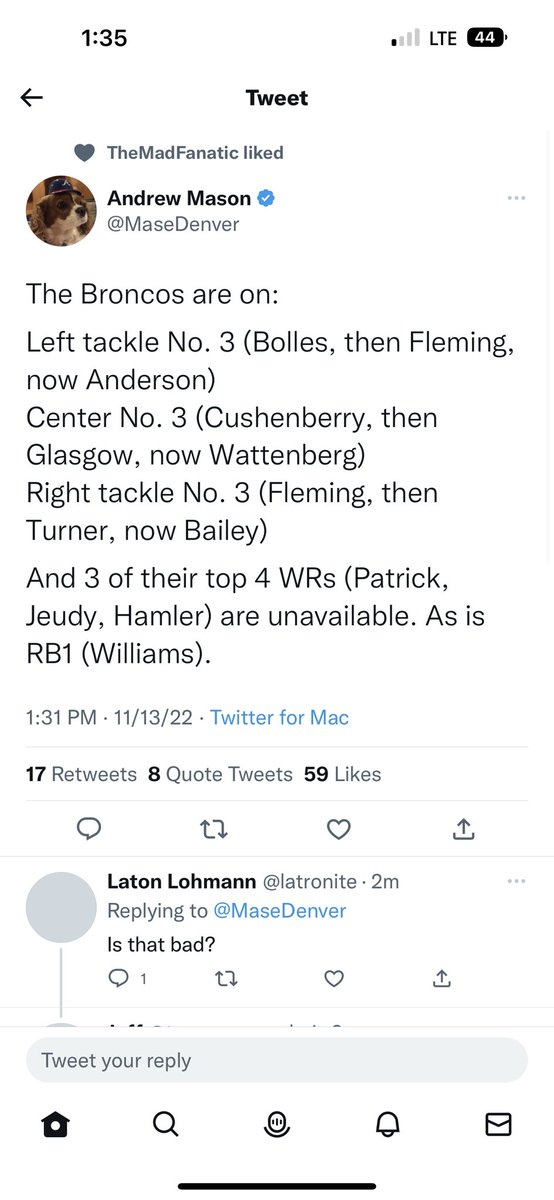Retweet Laton Lohmann's reply
The height and width of the screenshot is (1200, 554).
tap(227, 979)
